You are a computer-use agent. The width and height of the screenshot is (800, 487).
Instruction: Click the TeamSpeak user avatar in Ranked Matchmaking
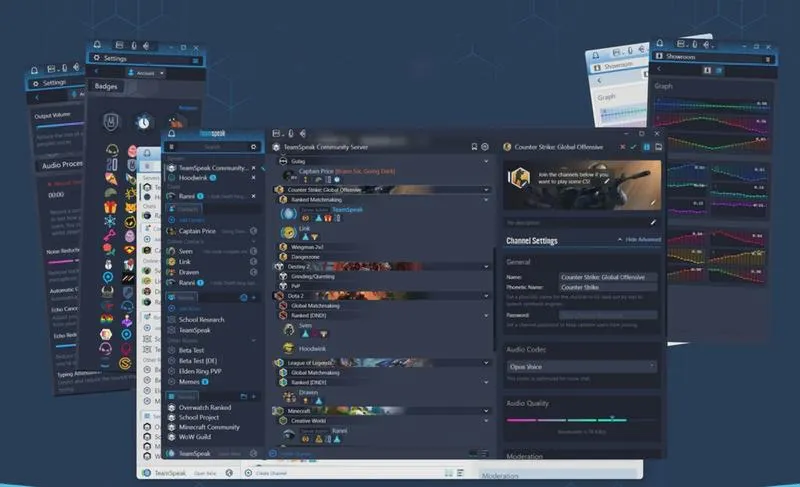tap(289, 214)
